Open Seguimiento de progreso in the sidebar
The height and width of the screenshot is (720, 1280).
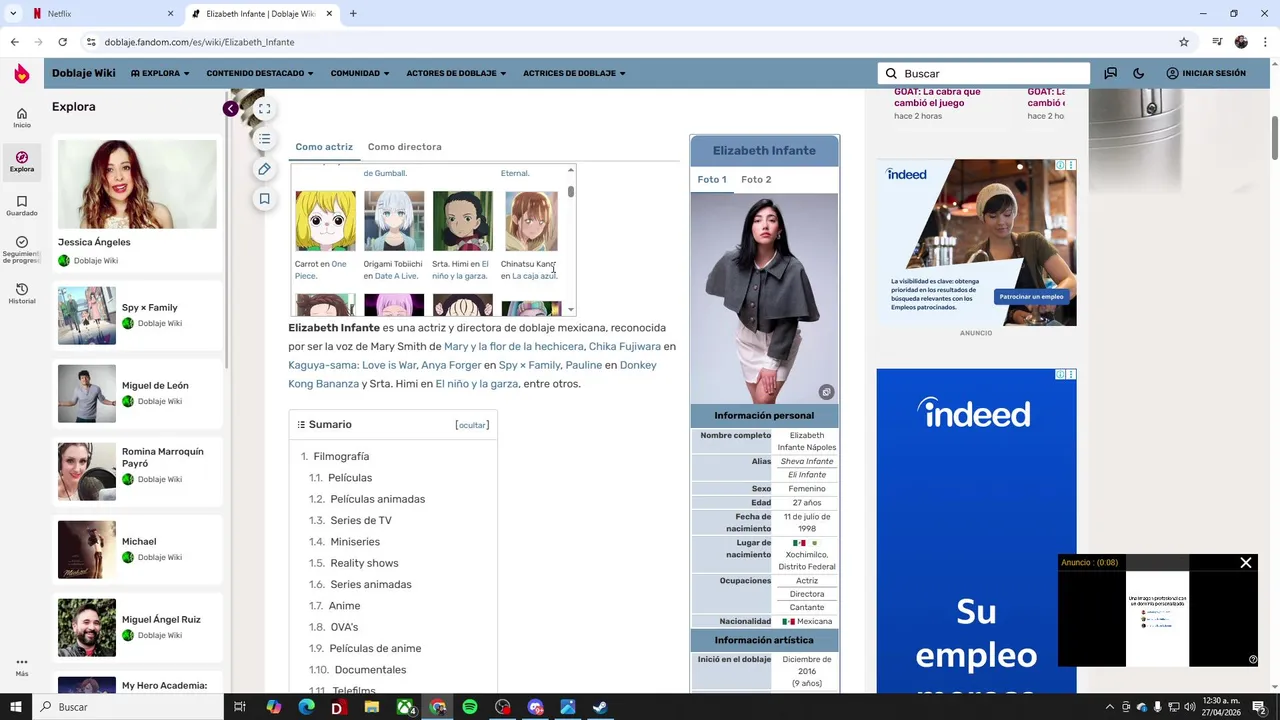(21, 249)
